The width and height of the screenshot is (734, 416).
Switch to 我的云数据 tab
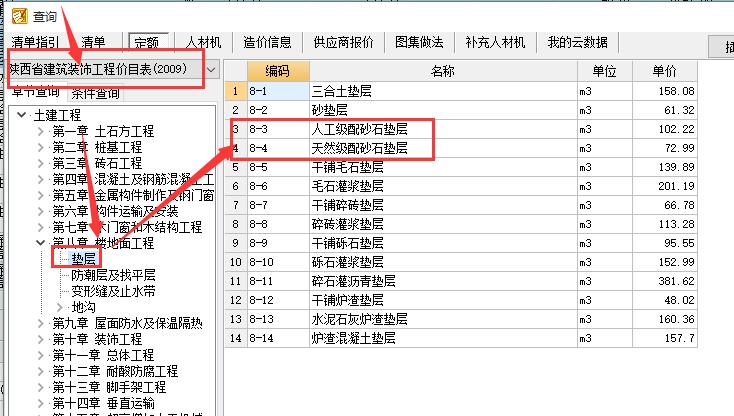(578, 43)
